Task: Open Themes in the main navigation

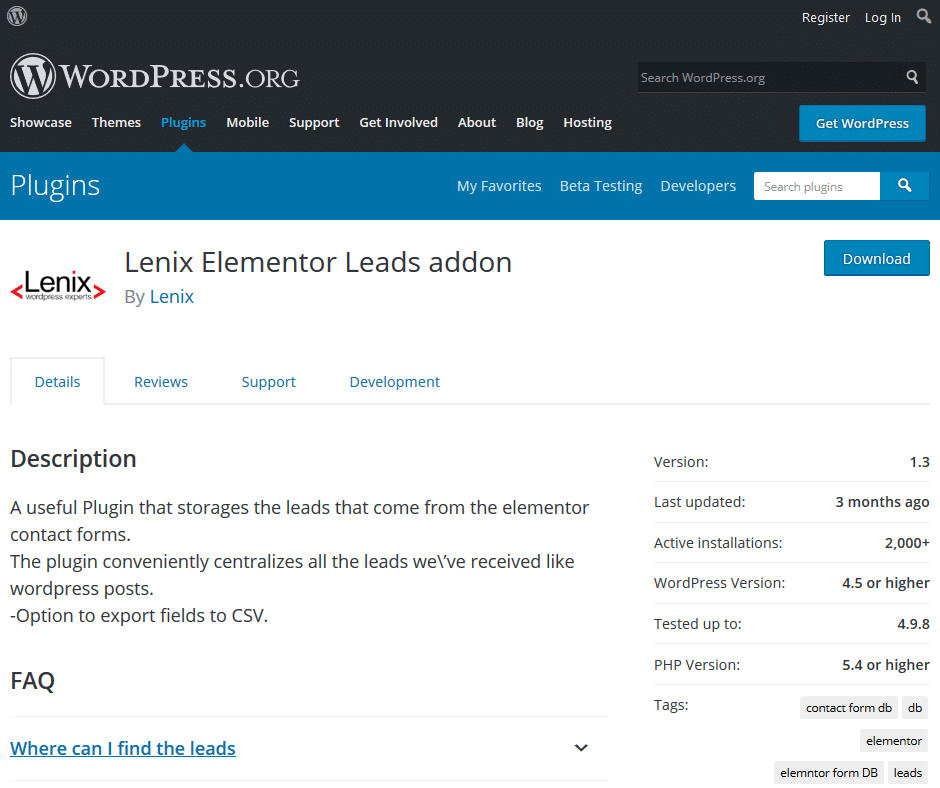Action: coord(116,122)
